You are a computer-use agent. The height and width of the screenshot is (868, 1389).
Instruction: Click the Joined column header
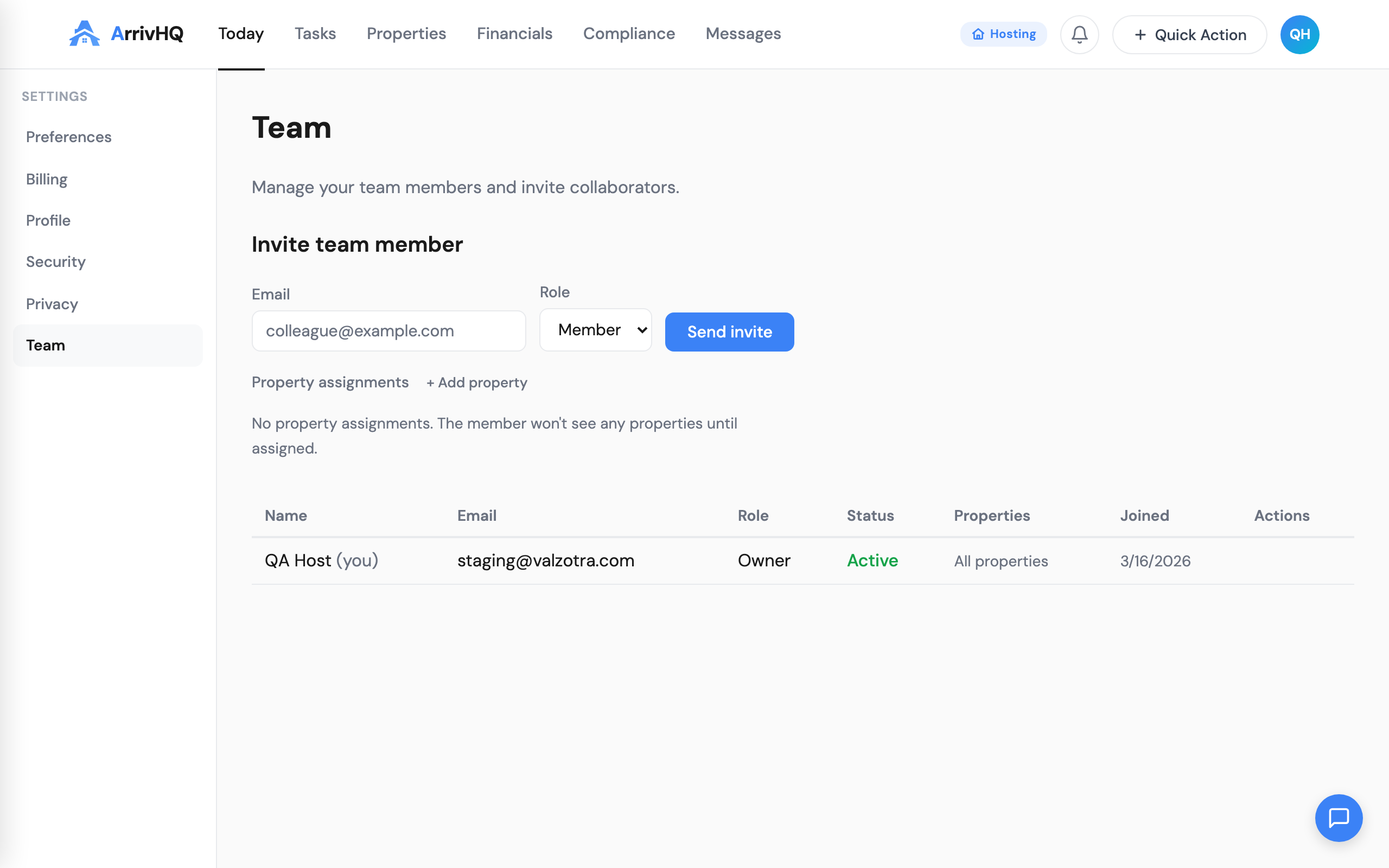1144,515
